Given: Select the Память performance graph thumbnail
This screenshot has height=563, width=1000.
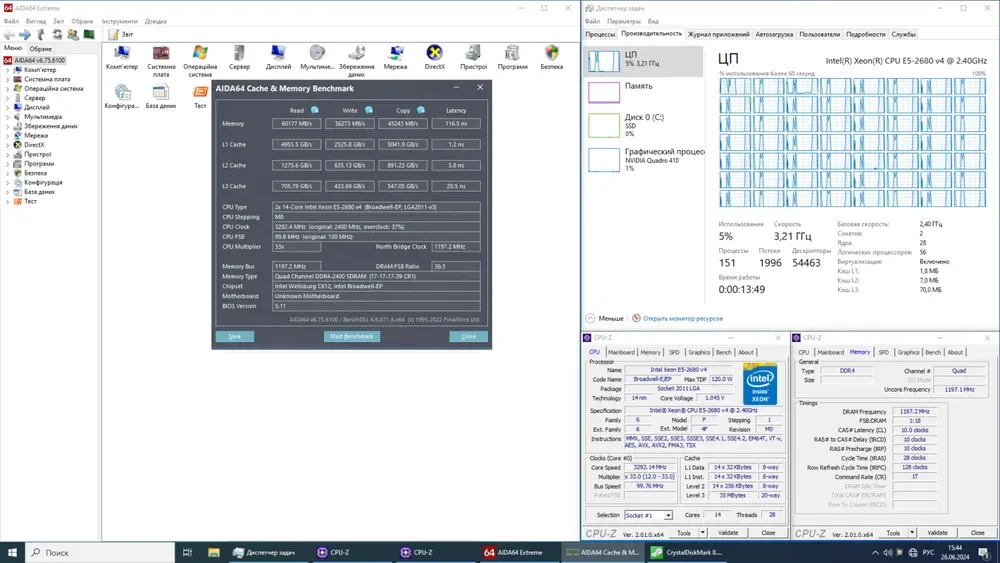Looking at the screenshot, I should [x=605, y=93].
